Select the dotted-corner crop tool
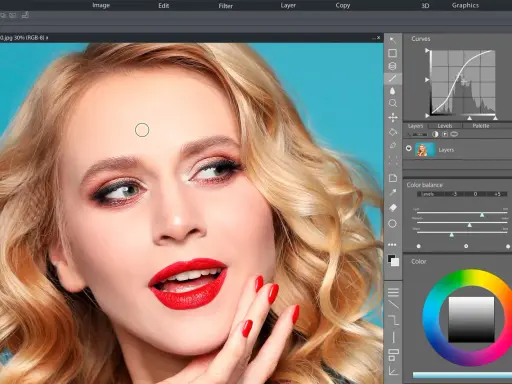Viewport: 512px width, 384px height. pos(393,161)
